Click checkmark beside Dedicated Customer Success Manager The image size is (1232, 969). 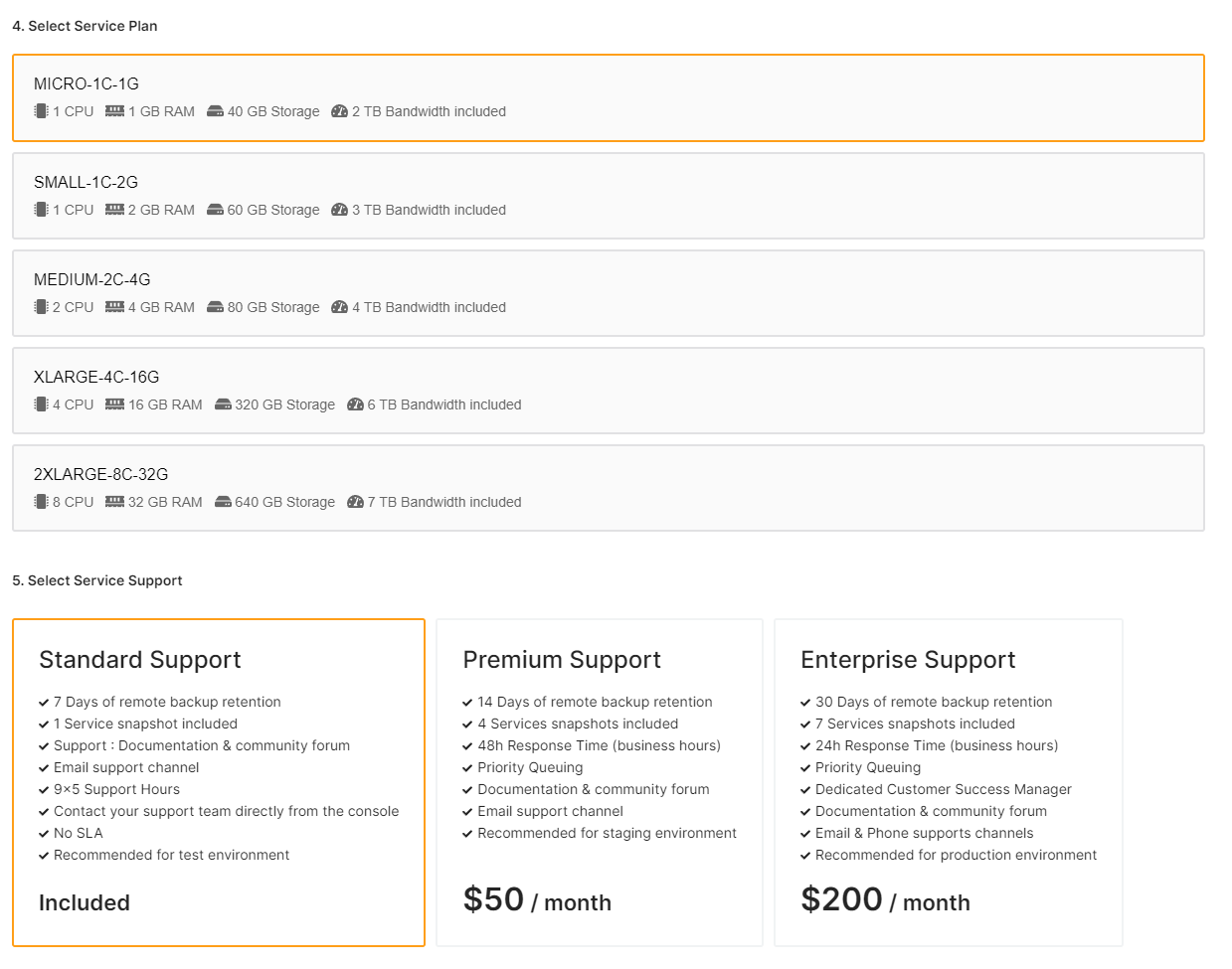[x=805, y=790]
